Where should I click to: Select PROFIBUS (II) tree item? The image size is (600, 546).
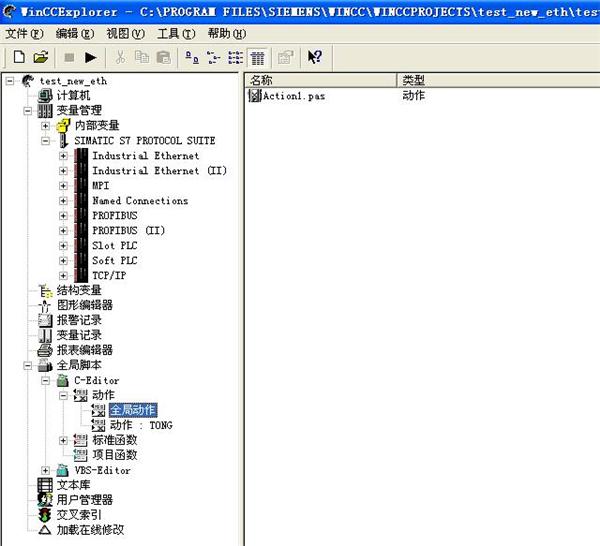(x=129, y=231)
